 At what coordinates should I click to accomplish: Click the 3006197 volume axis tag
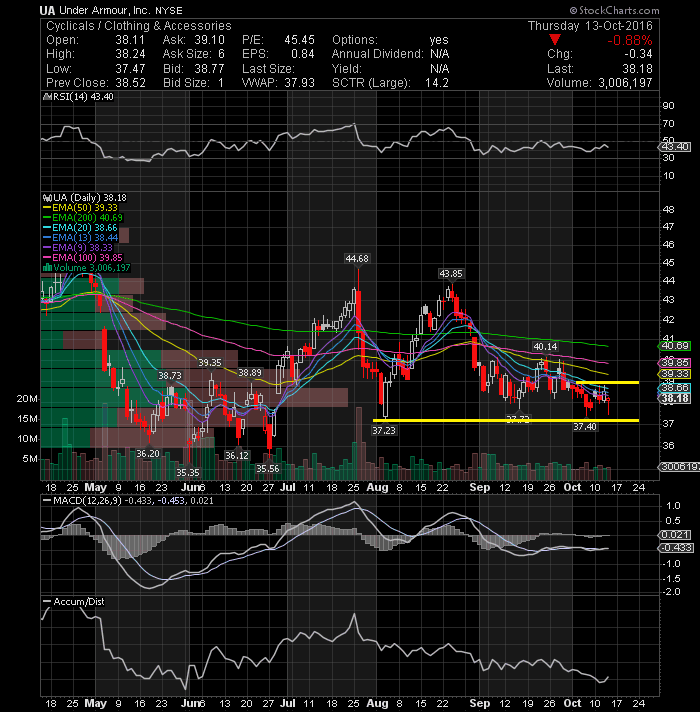679,466
